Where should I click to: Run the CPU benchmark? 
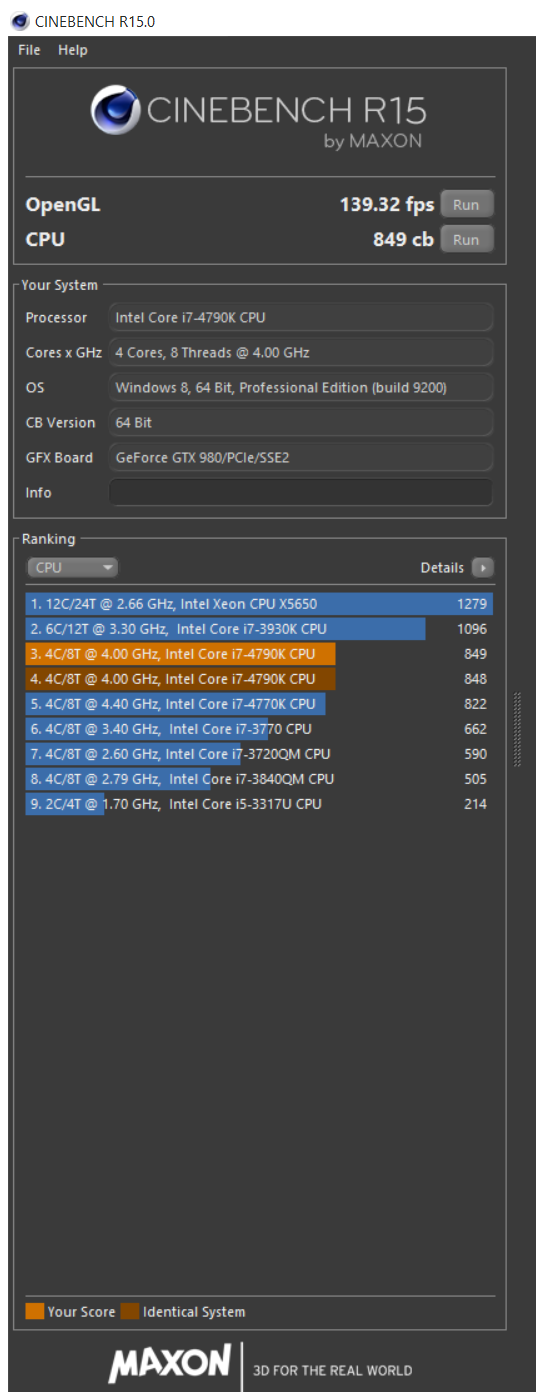point(466,240)
